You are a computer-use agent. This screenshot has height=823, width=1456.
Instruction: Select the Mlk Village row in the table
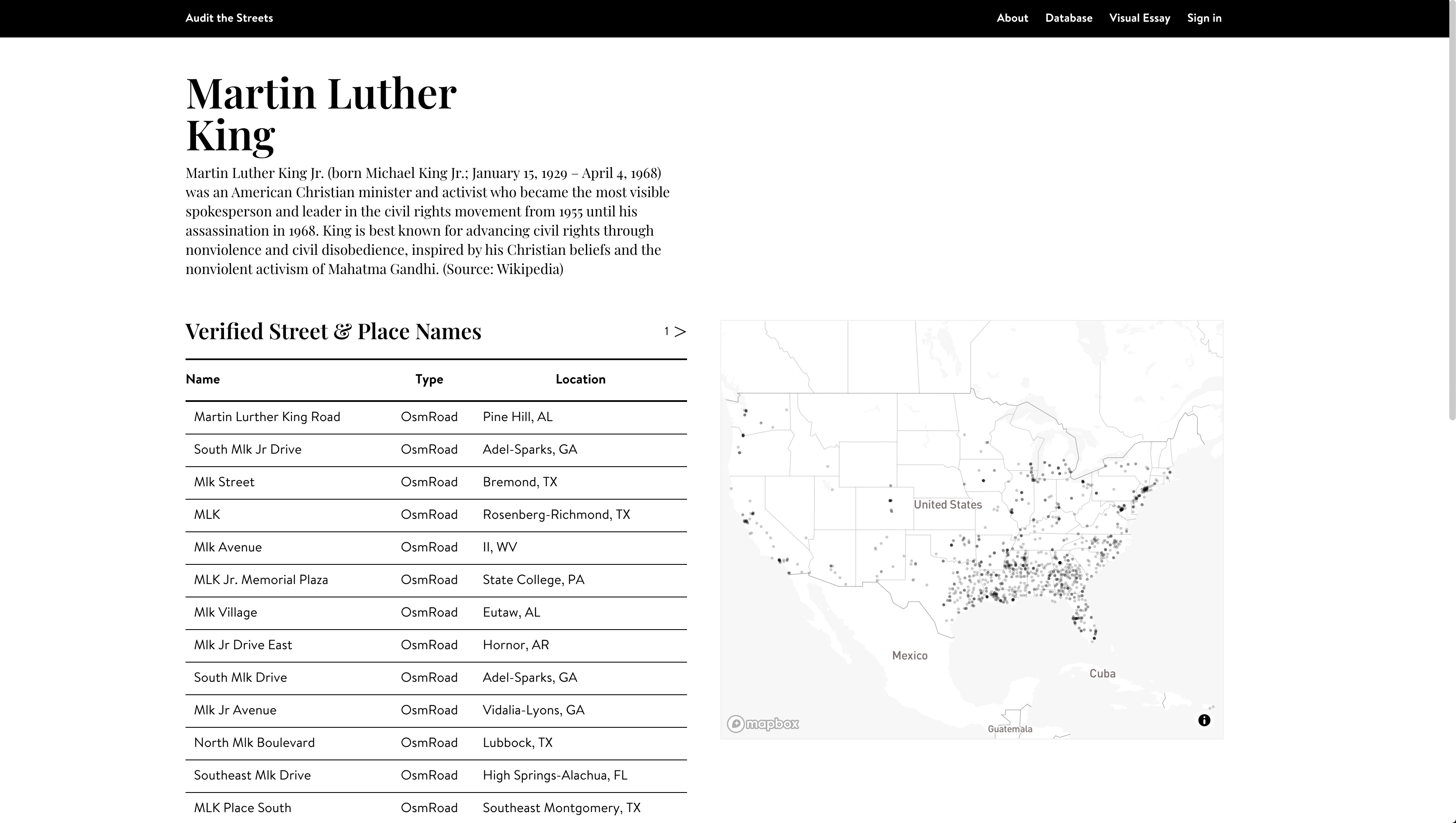click(225, 612)
